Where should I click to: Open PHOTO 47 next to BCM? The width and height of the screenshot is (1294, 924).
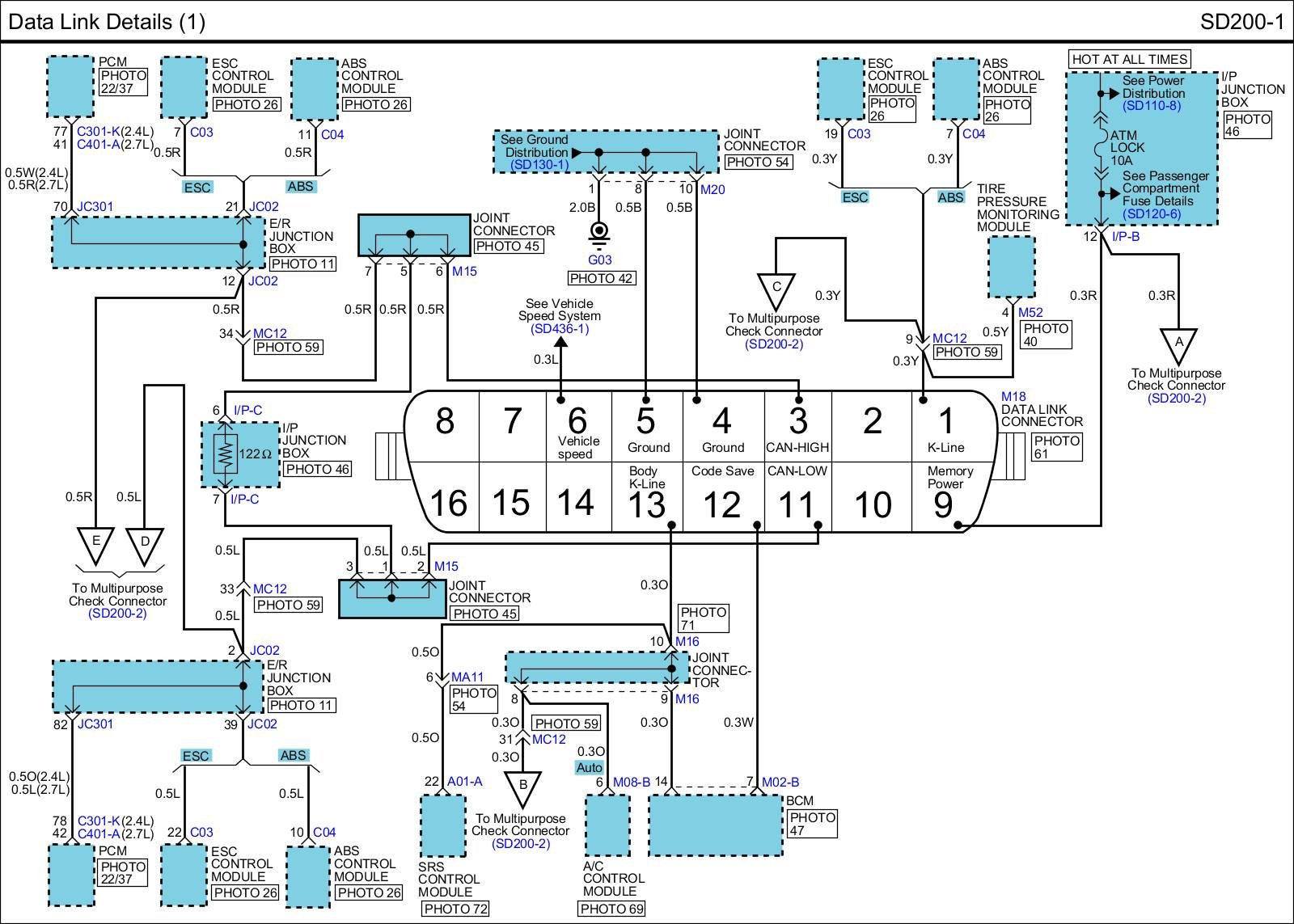click(x=812, y=824)
